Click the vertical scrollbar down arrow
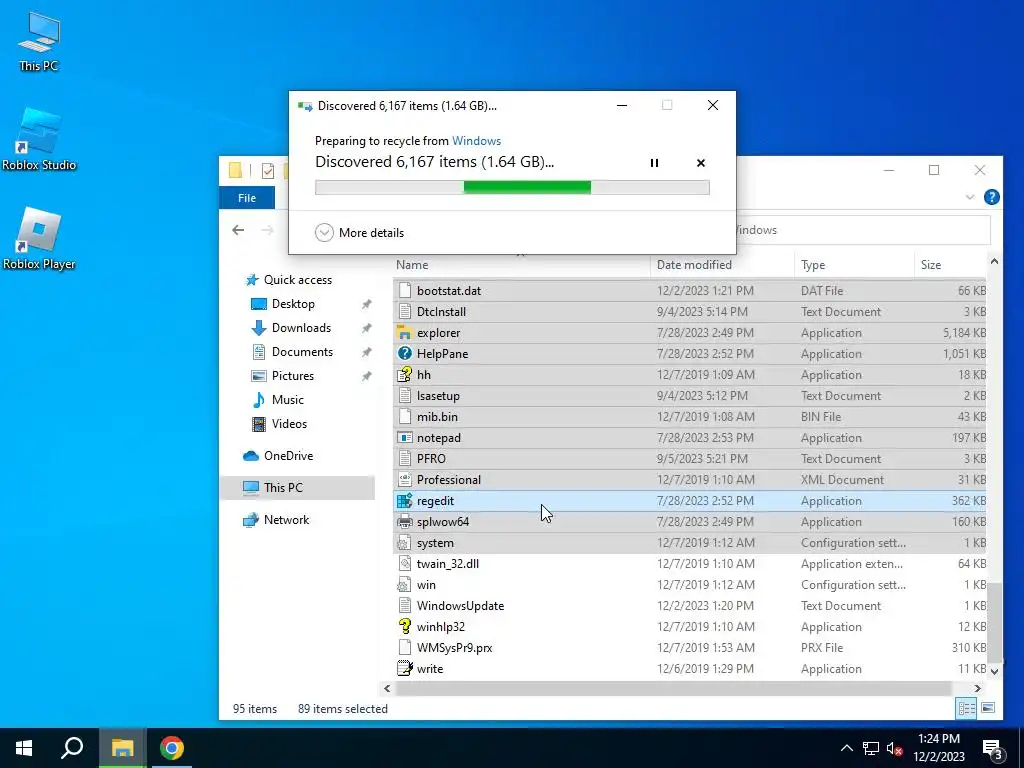This screenshot has height=768, width=1024. click(x=994, y=671)
